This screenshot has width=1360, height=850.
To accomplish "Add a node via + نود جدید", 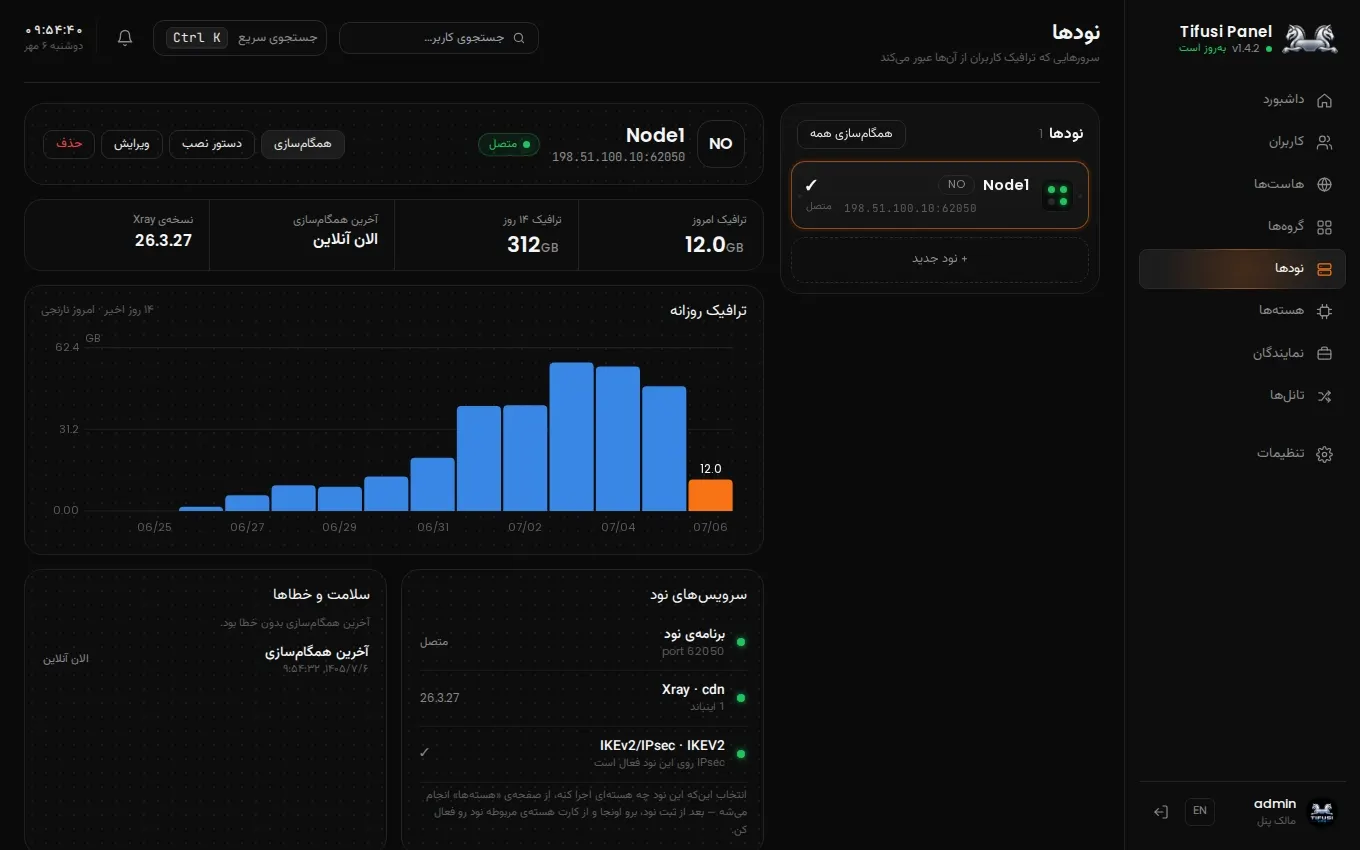I will click(940, 259).
